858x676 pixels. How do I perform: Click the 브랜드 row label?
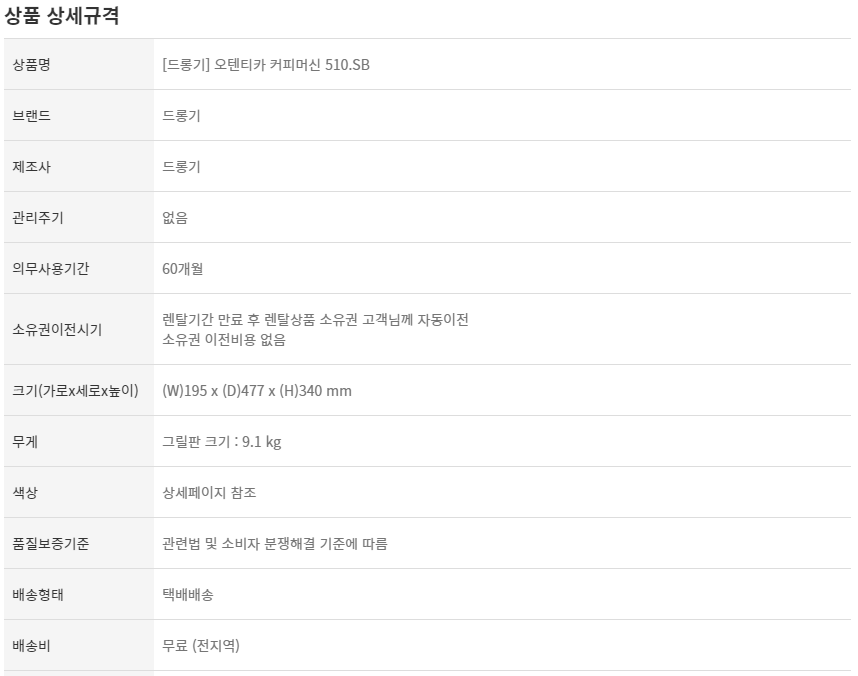[x=31, y=116]
